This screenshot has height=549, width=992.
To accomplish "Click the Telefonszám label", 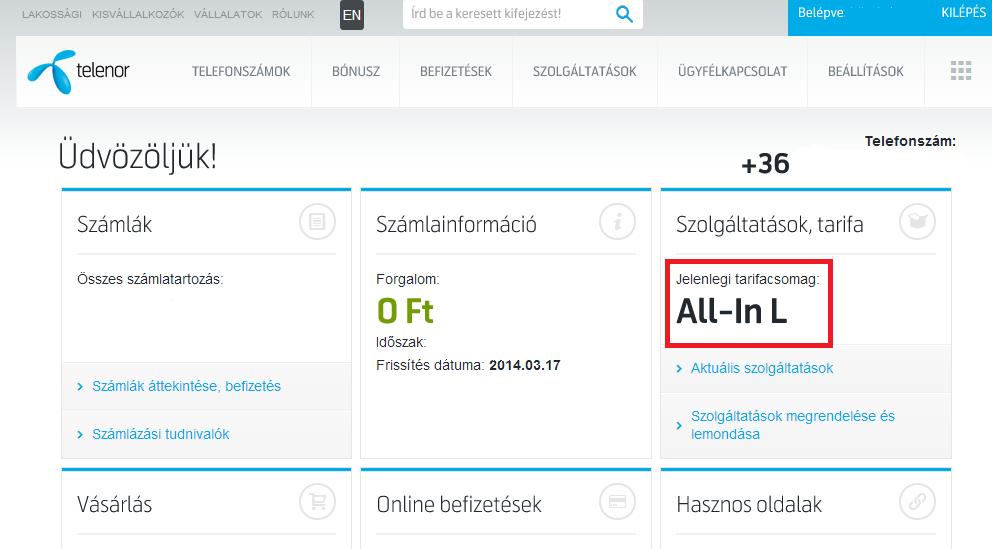I will [x=910, y=142].
